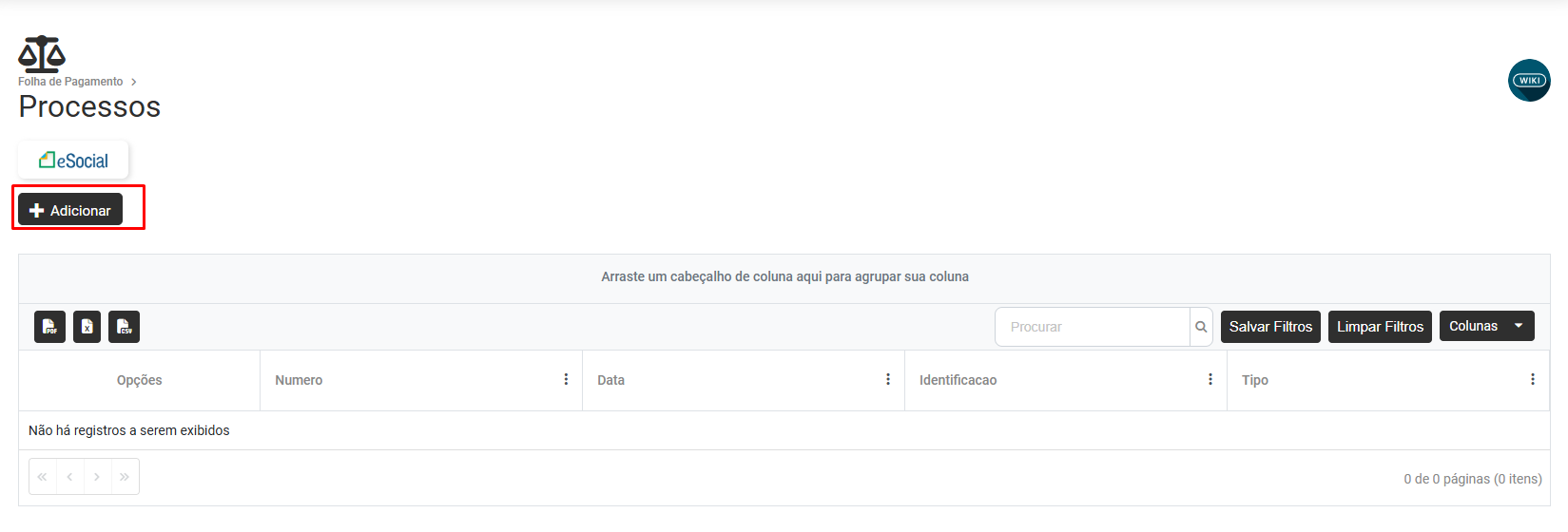This screenshot has height=532, width=1568.
Task: Click the search magnifier icon
Action: click(x=1201, y=327)
